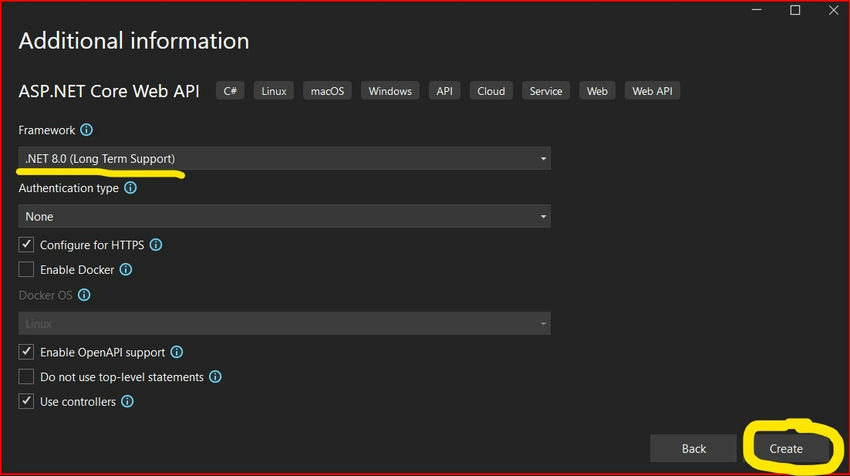850x476 pixels.
Task: Go Back to the previous step
Action: click(x=693, y=448)
